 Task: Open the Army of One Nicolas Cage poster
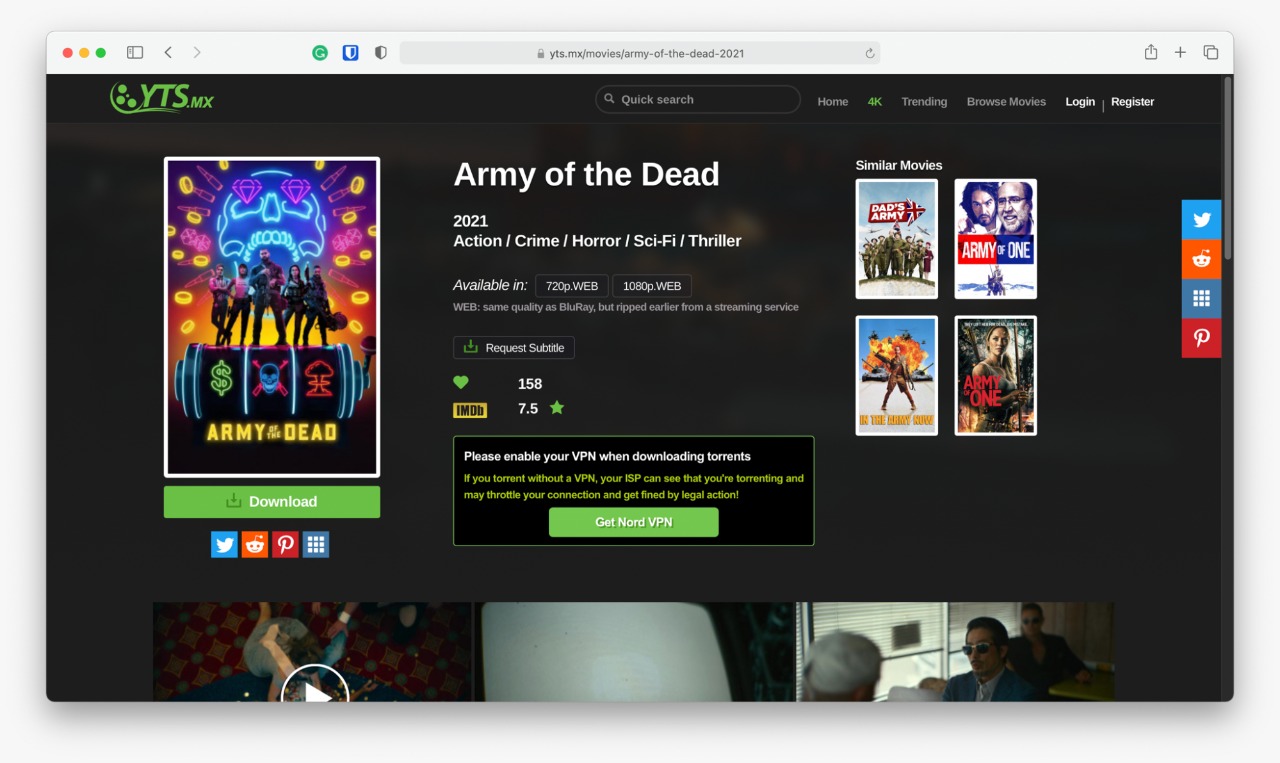coord(995,239)
